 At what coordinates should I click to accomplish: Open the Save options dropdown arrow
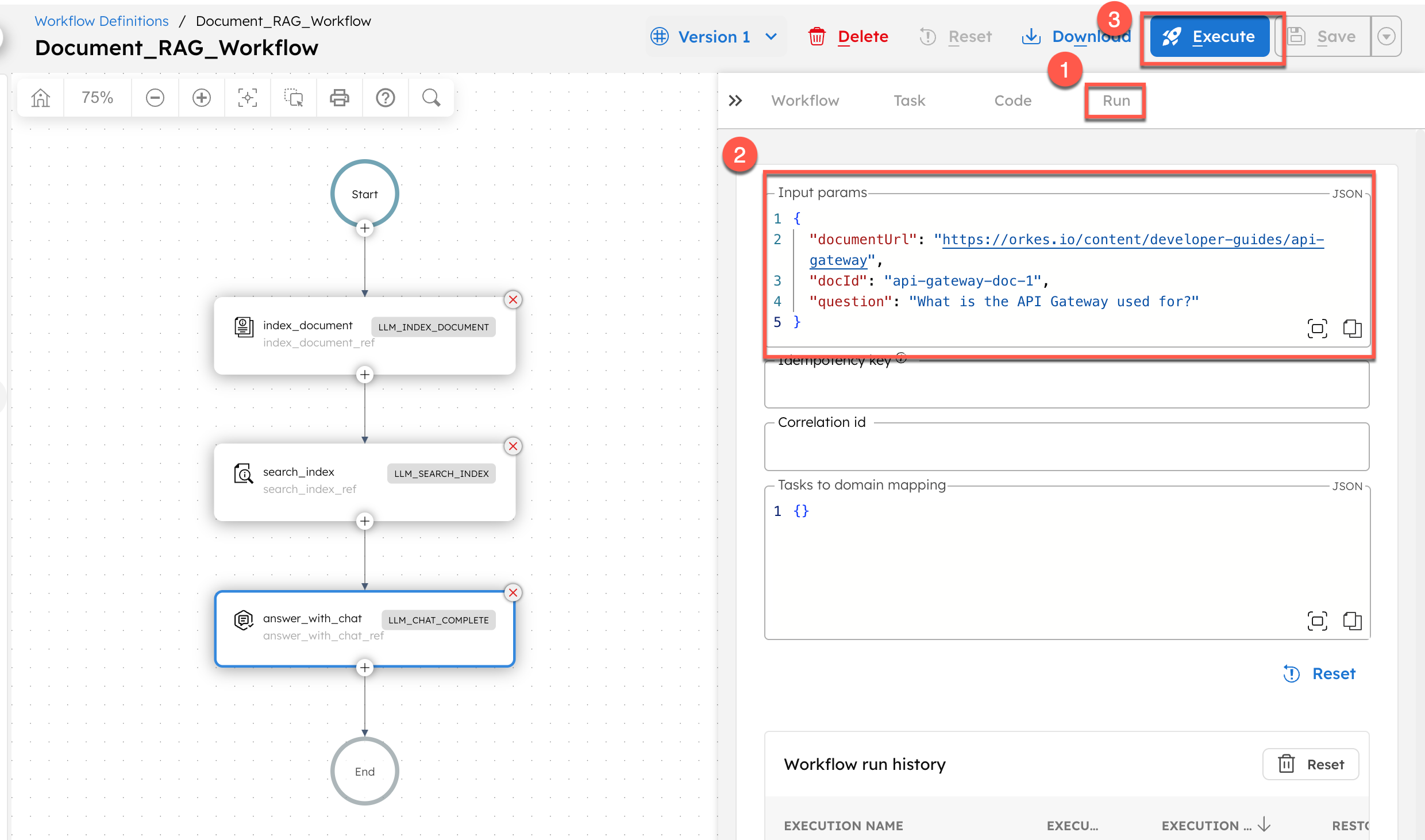point(1387,36)
